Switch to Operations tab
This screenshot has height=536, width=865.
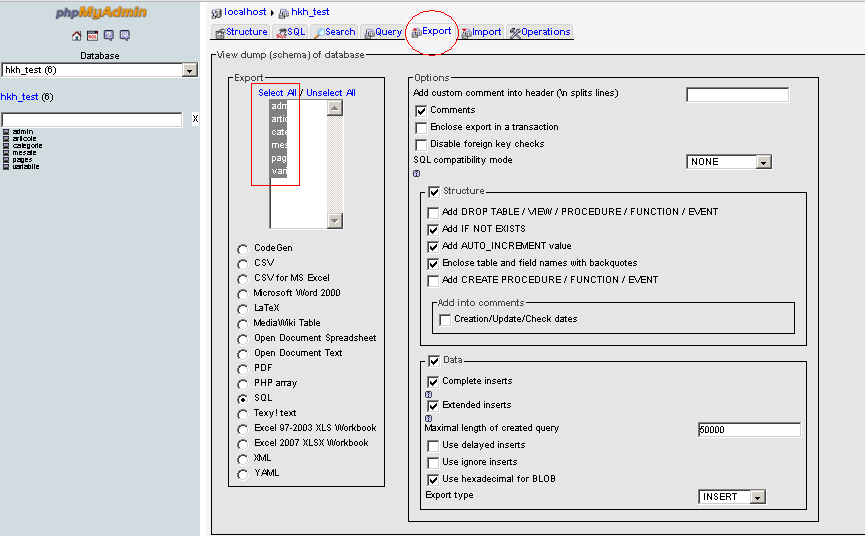540,32
